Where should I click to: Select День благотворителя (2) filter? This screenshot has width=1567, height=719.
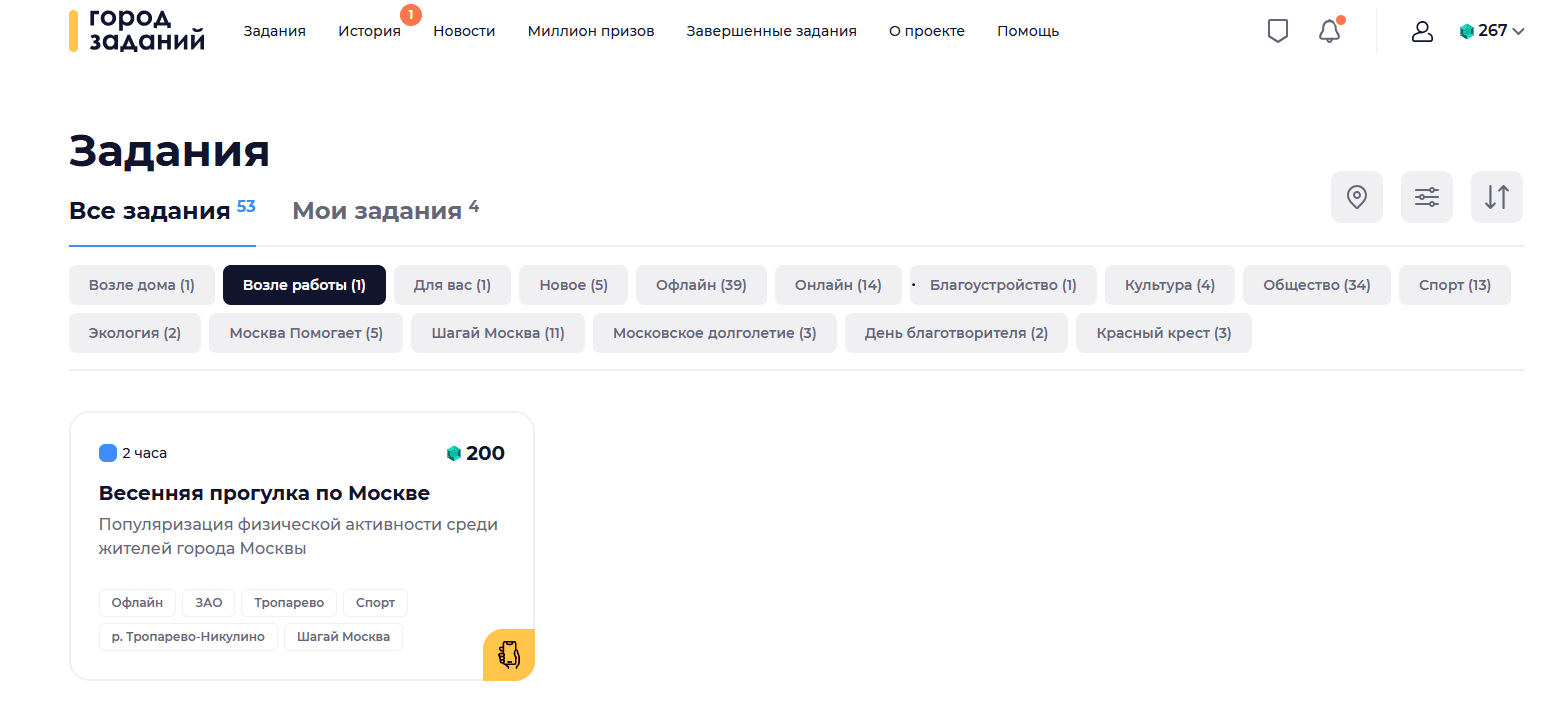coord(957,333)
